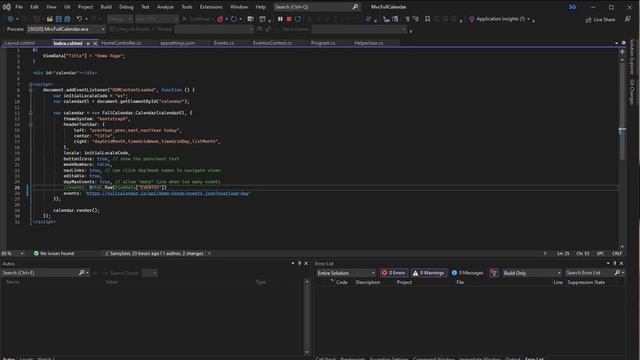Close the Error List panel
640x360 pixels.
tap(622, 264)
